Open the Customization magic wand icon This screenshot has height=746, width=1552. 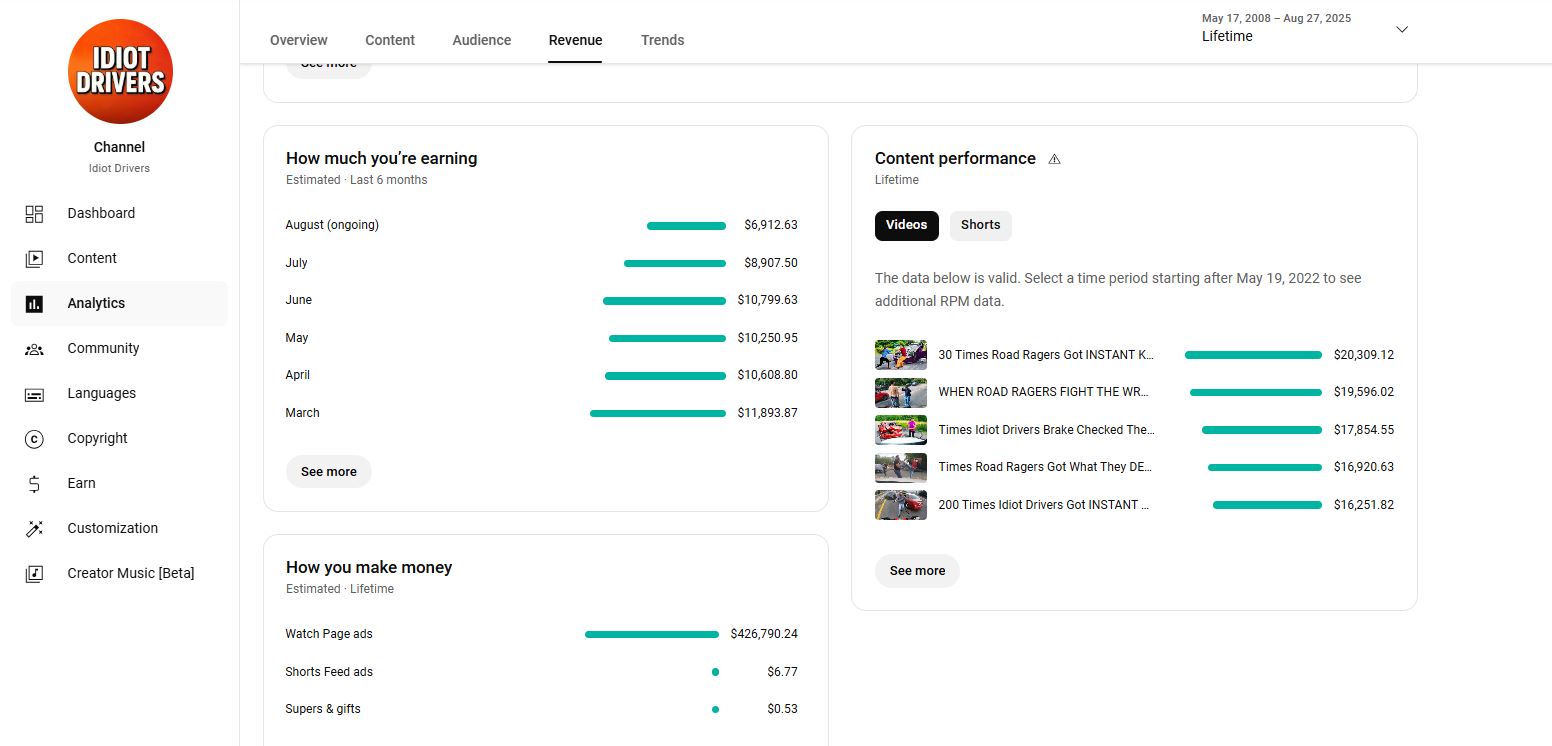tap(34, 528)
